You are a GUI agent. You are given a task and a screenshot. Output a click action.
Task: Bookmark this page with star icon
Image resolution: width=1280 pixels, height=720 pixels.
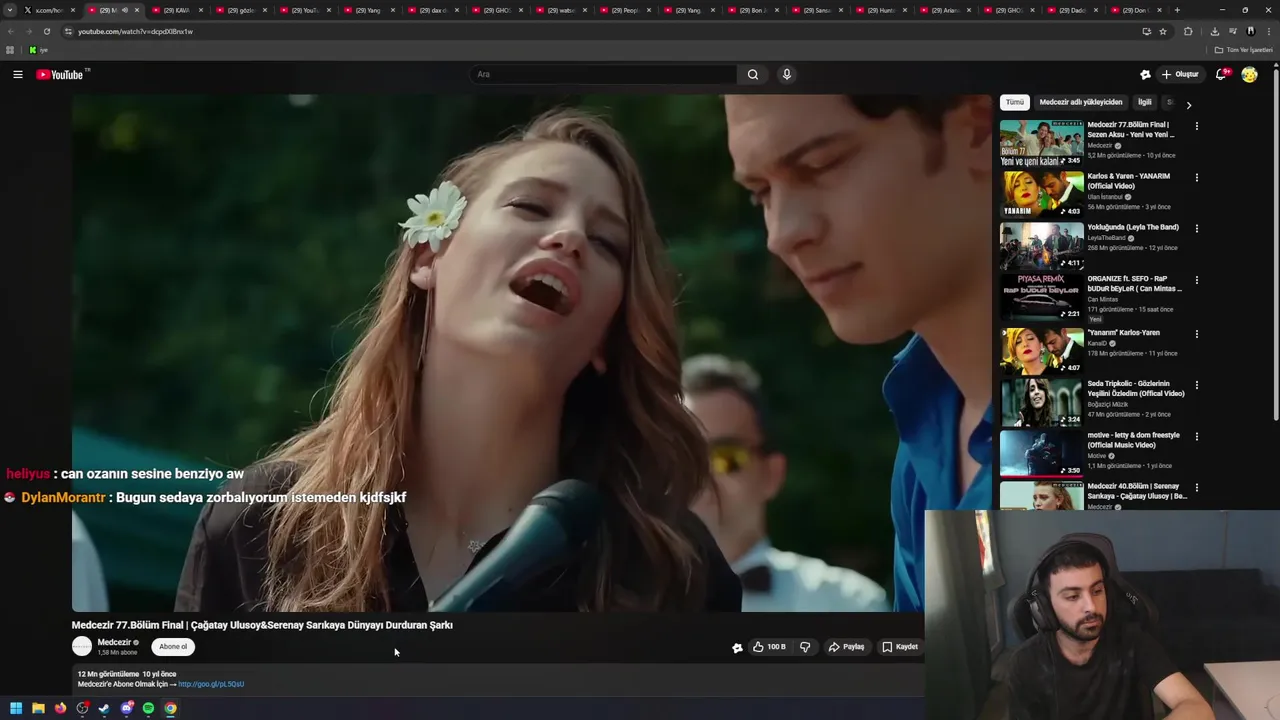point(1162,31)
